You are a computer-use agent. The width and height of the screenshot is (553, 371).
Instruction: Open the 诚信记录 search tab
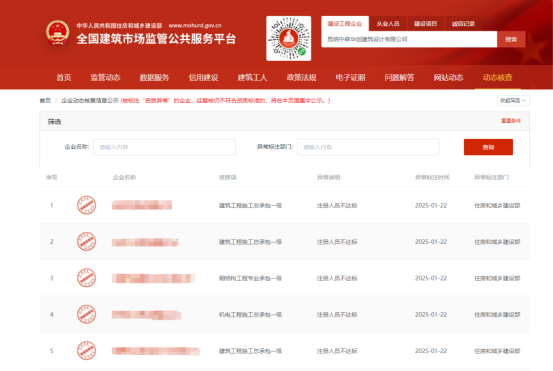pyautogui.click(x=463, y=24)
